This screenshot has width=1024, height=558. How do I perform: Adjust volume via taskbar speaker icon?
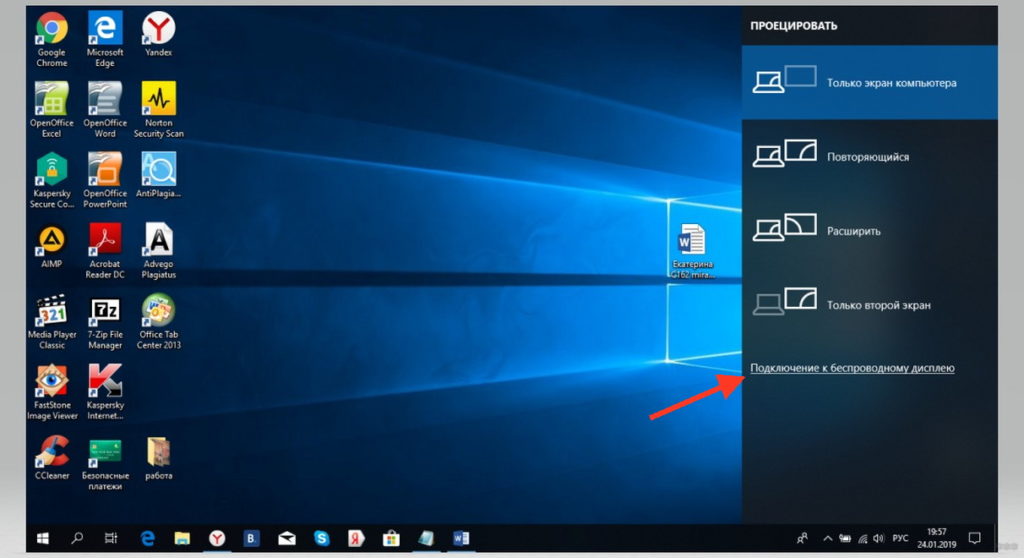coord(877,538)
